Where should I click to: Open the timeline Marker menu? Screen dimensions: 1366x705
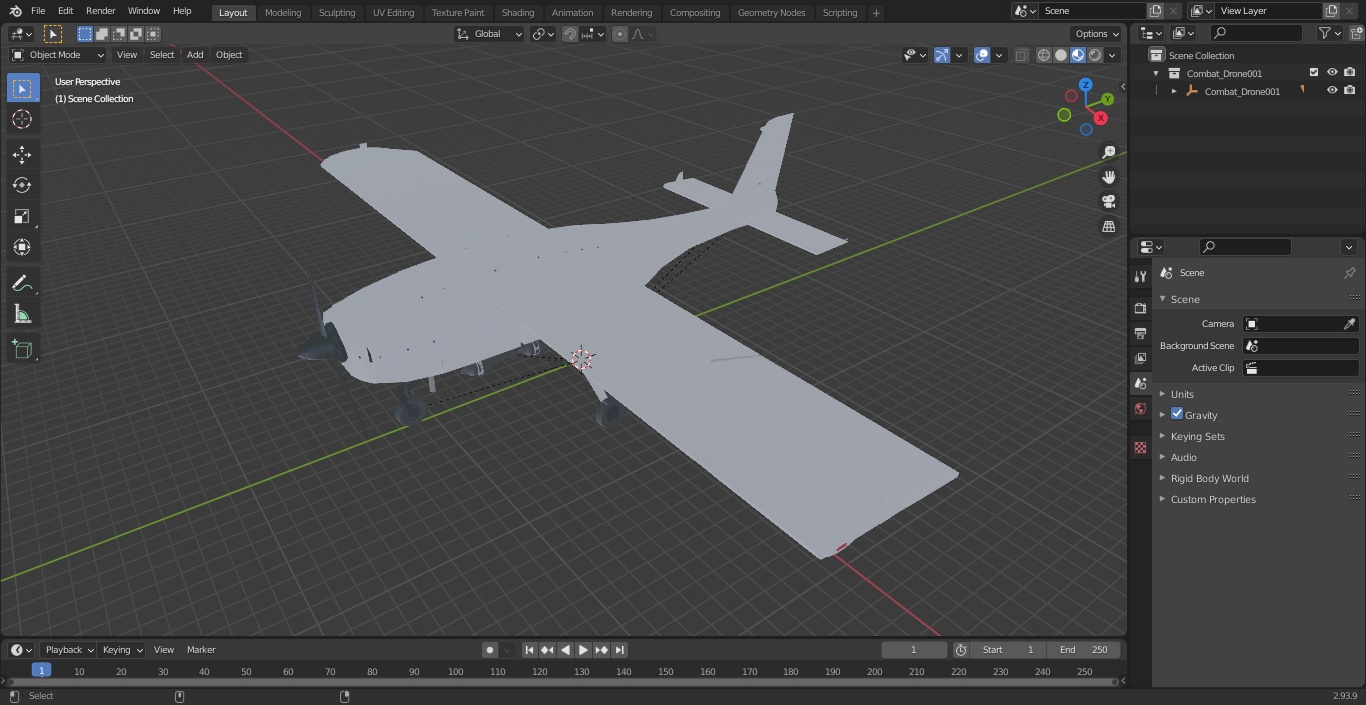[201, 650]
